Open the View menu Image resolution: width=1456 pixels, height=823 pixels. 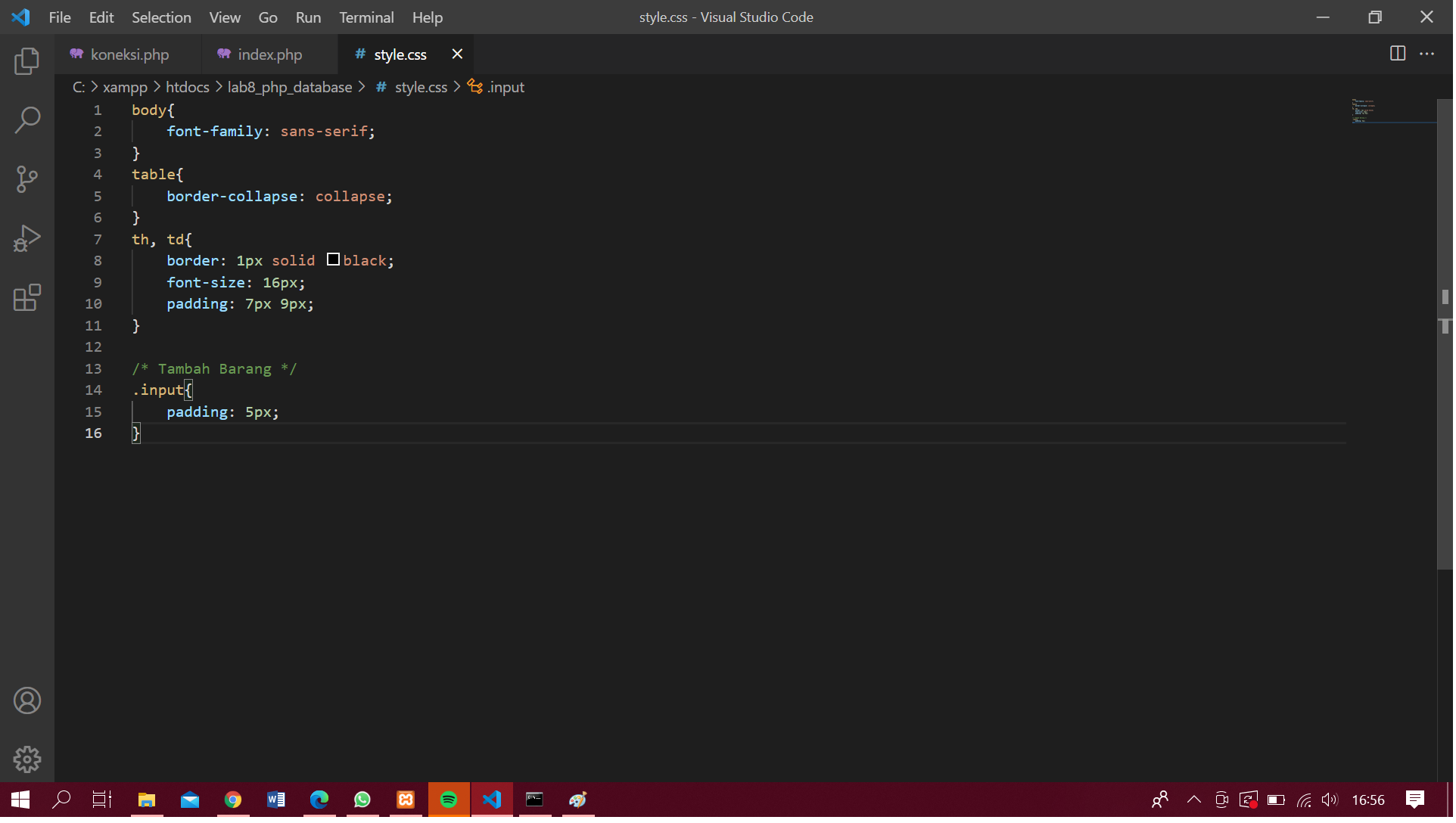click(x=226, y=17)
